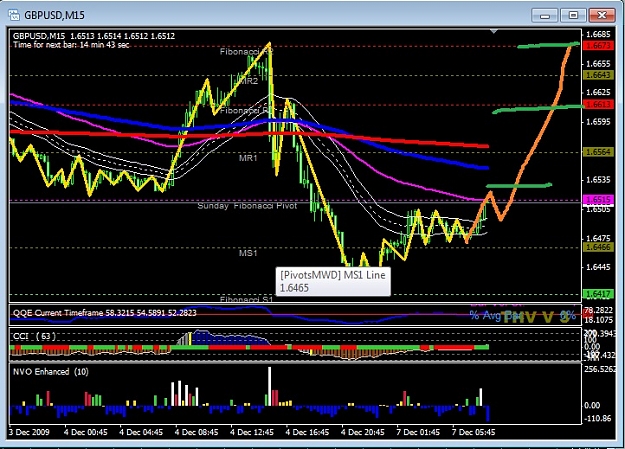Viewport: 625px width, 449px height.
Task: Select the 'Fibonacci R2' level label
Action: 246,51
